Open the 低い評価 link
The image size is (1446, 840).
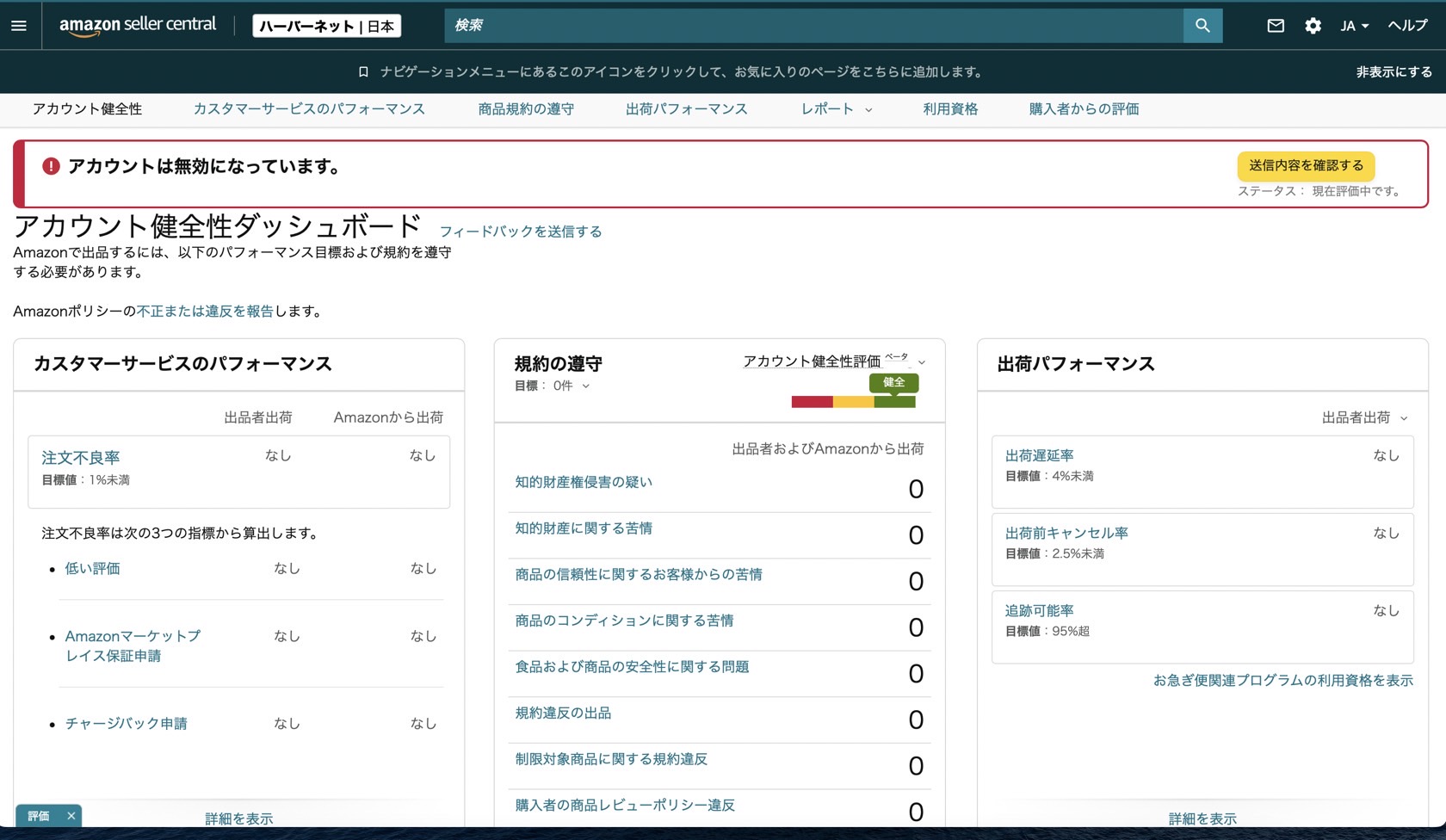click(92, 568)
